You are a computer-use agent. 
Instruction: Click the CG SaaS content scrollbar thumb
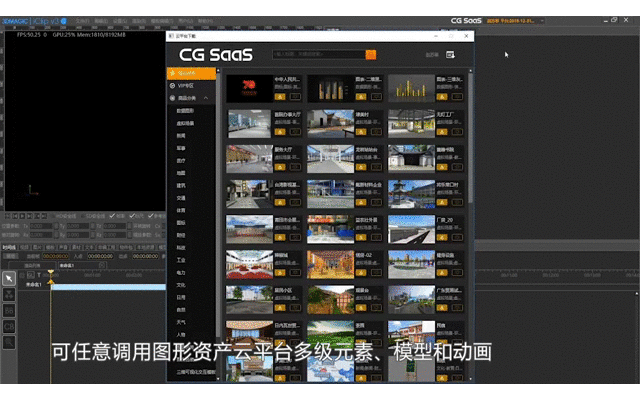point(471,138)
